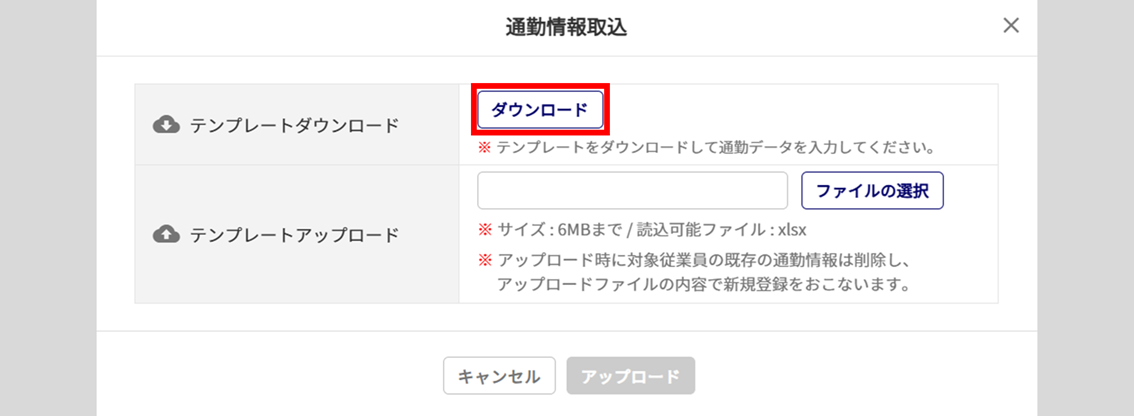Click the empty file name field
Image resolution: width=1134 pixels, height=416 pixels.
click(x=633, y=191)
